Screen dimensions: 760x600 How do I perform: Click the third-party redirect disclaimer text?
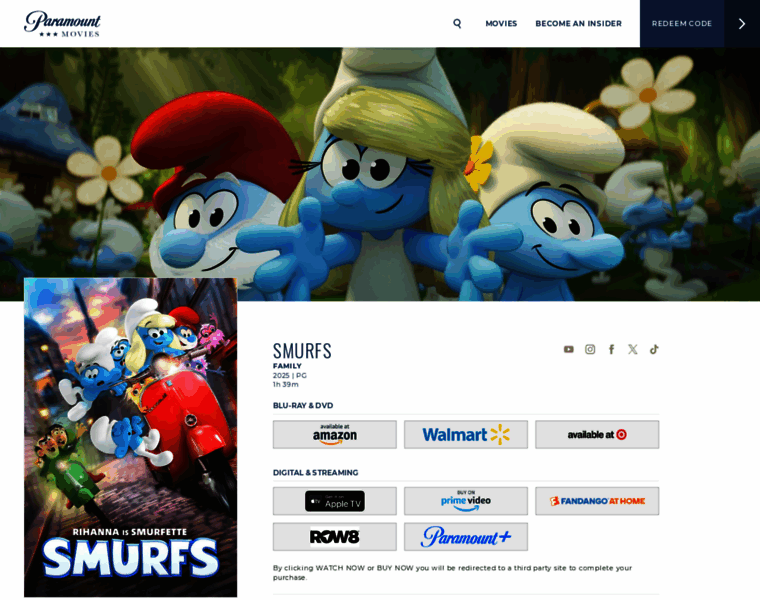tap(452, 572)
